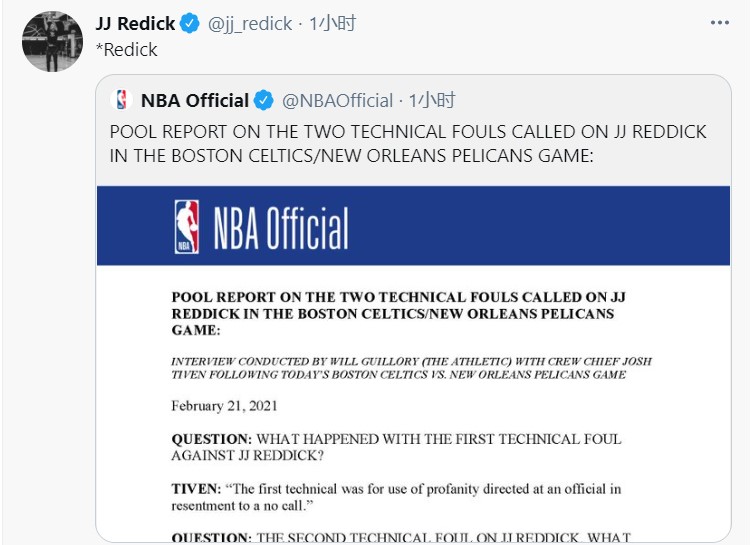Click the verified badge beside JJ Redick
Viewport: 751px width, 545px height.
point(191,23)
